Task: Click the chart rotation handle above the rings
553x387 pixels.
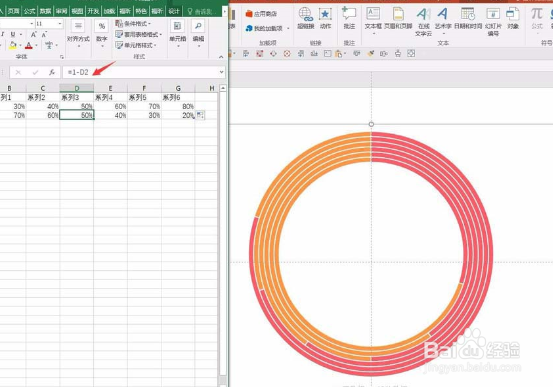Action: (371, 124)
